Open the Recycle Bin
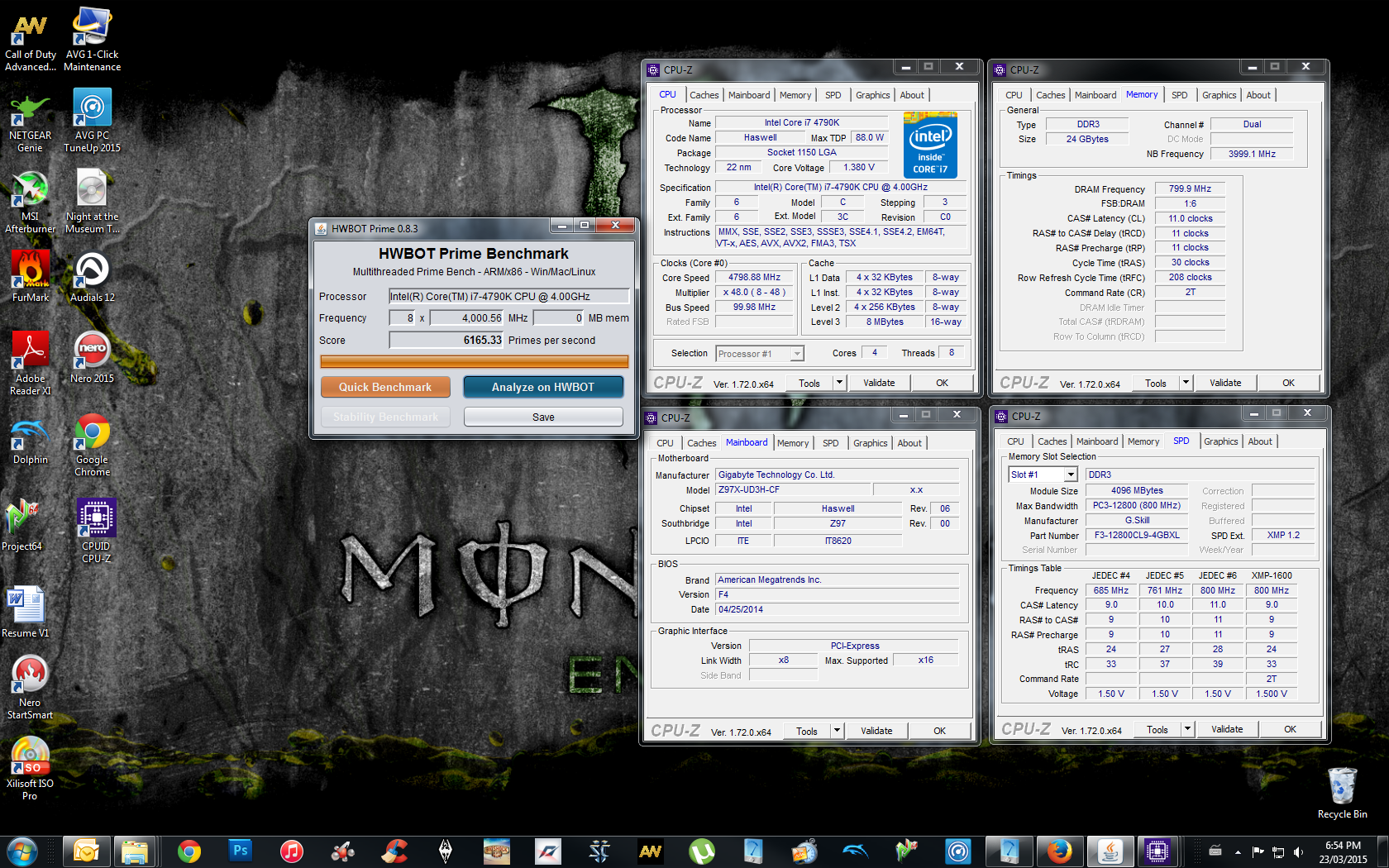The width and height of the screenshot is (1389, 868). [1342, 792]
